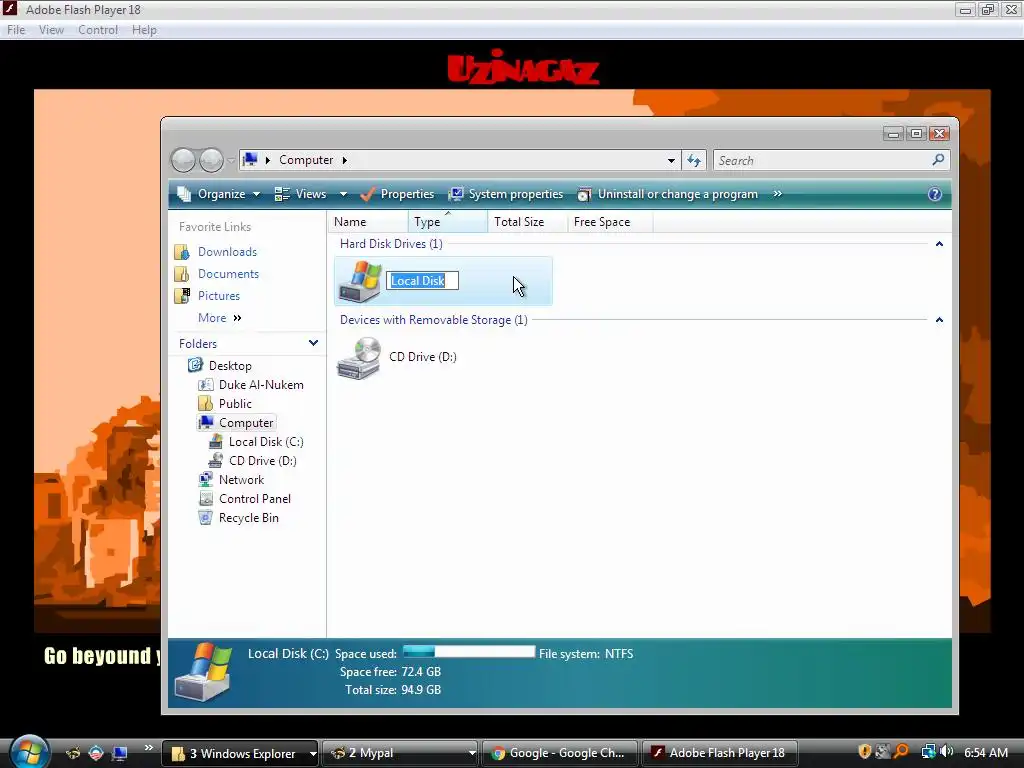Switch to the Google Chrome taskbar window
Viewport: 1024px width, 768px height.
coord(560,753)
